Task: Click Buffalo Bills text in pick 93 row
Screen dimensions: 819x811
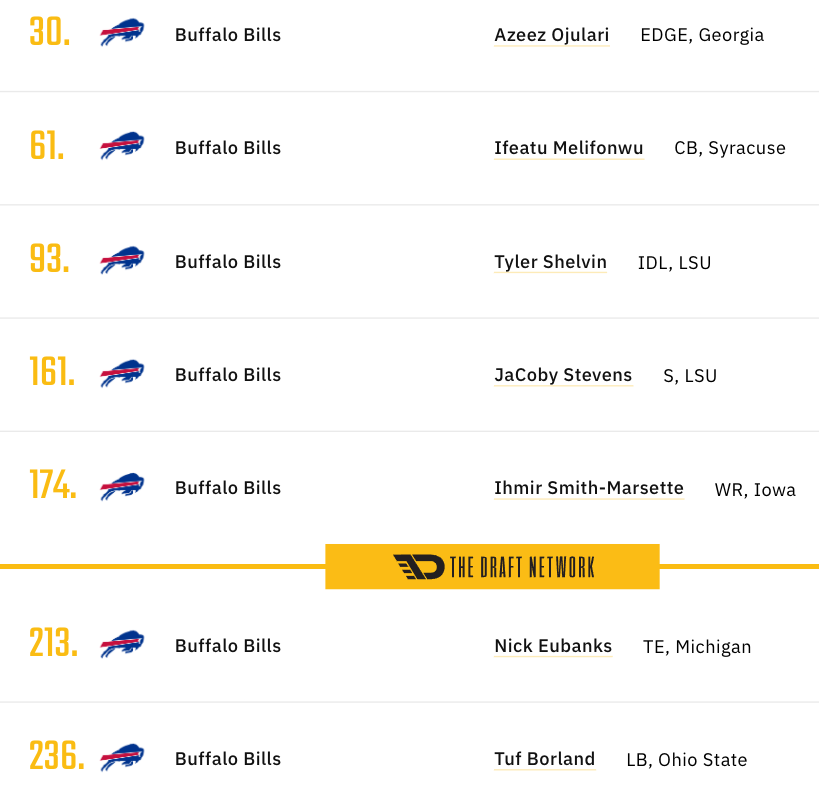Action: [x=228, y=262]
